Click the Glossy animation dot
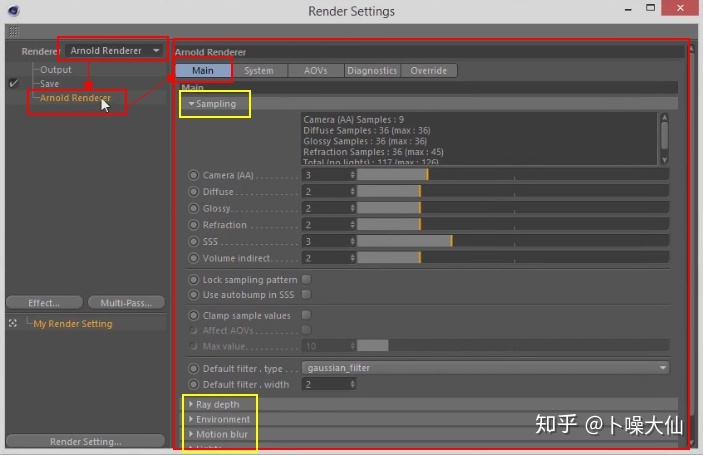Image resolution: width=703 pixels, height=455 pixels. point(193,208)
